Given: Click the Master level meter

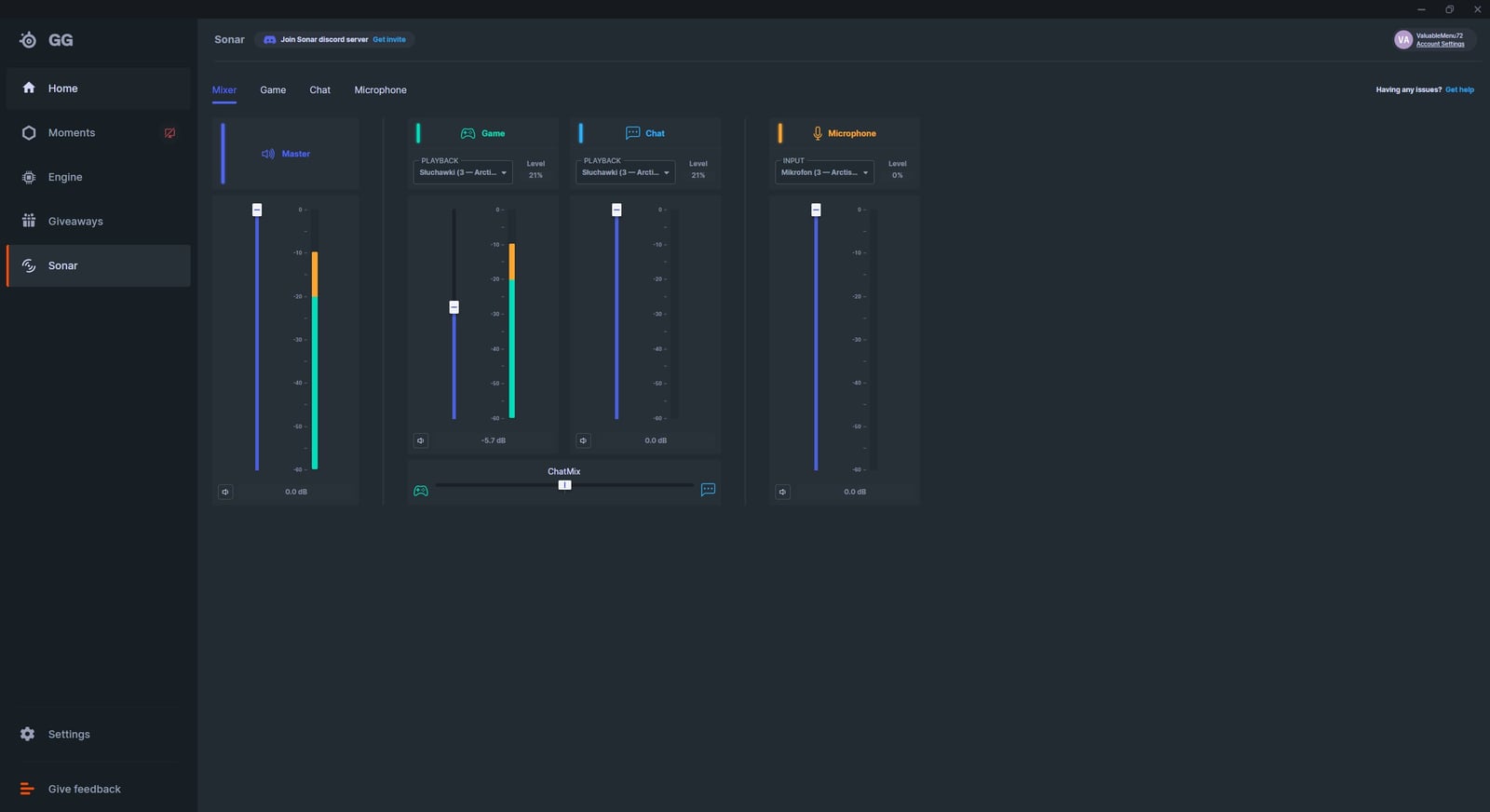Looking at the screenshot, I should pos(315,340).
